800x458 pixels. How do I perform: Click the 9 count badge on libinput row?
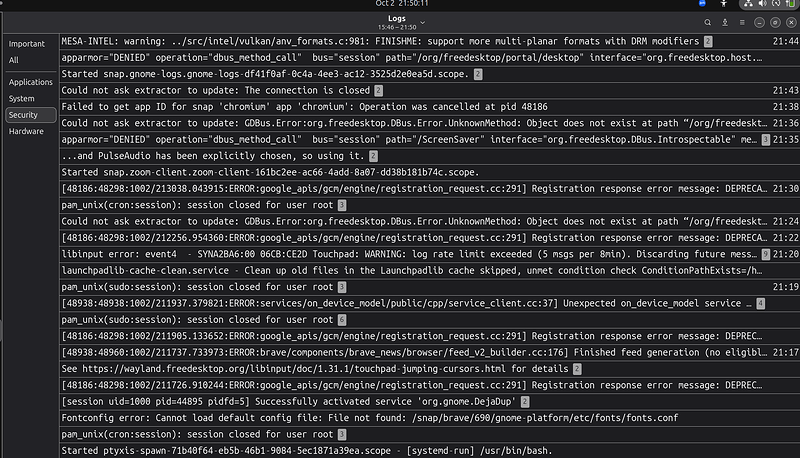[765, 254]
